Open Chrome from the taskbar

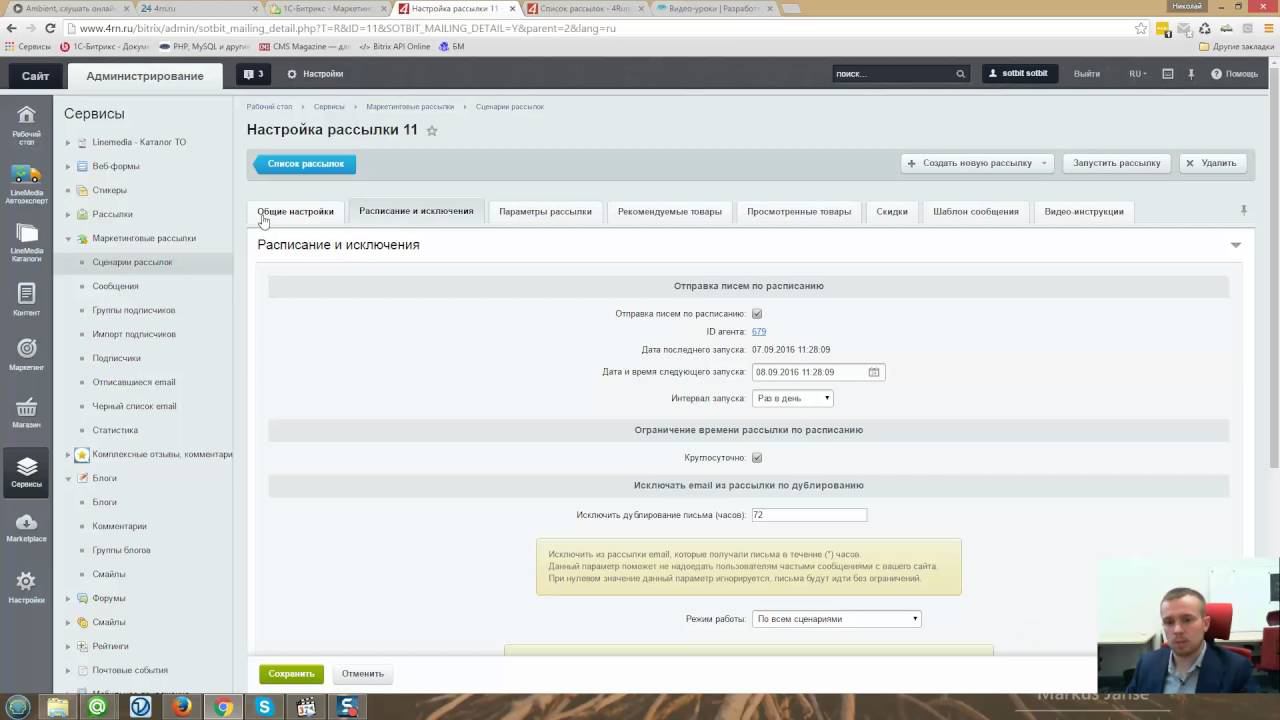pos(223,707)
